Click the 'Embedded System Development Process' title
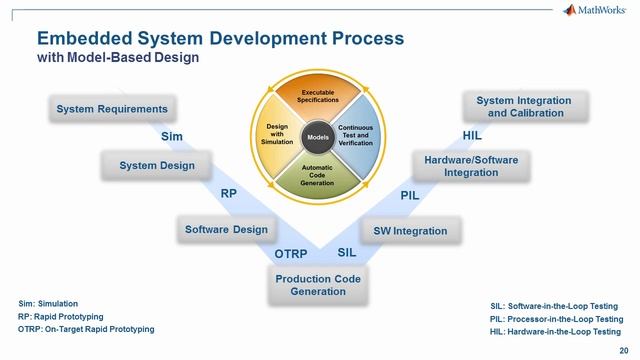 coord(220,38)
